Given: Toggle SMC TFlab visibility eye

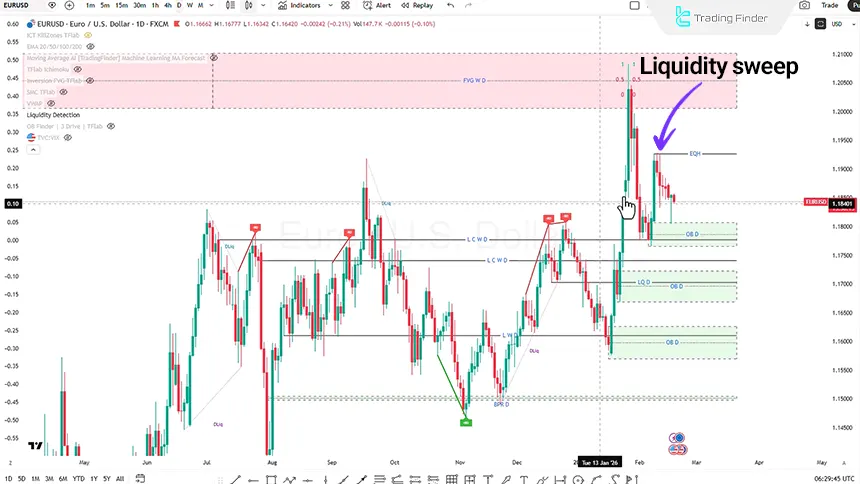Looking at the screenshot, I should pos(64,92).
